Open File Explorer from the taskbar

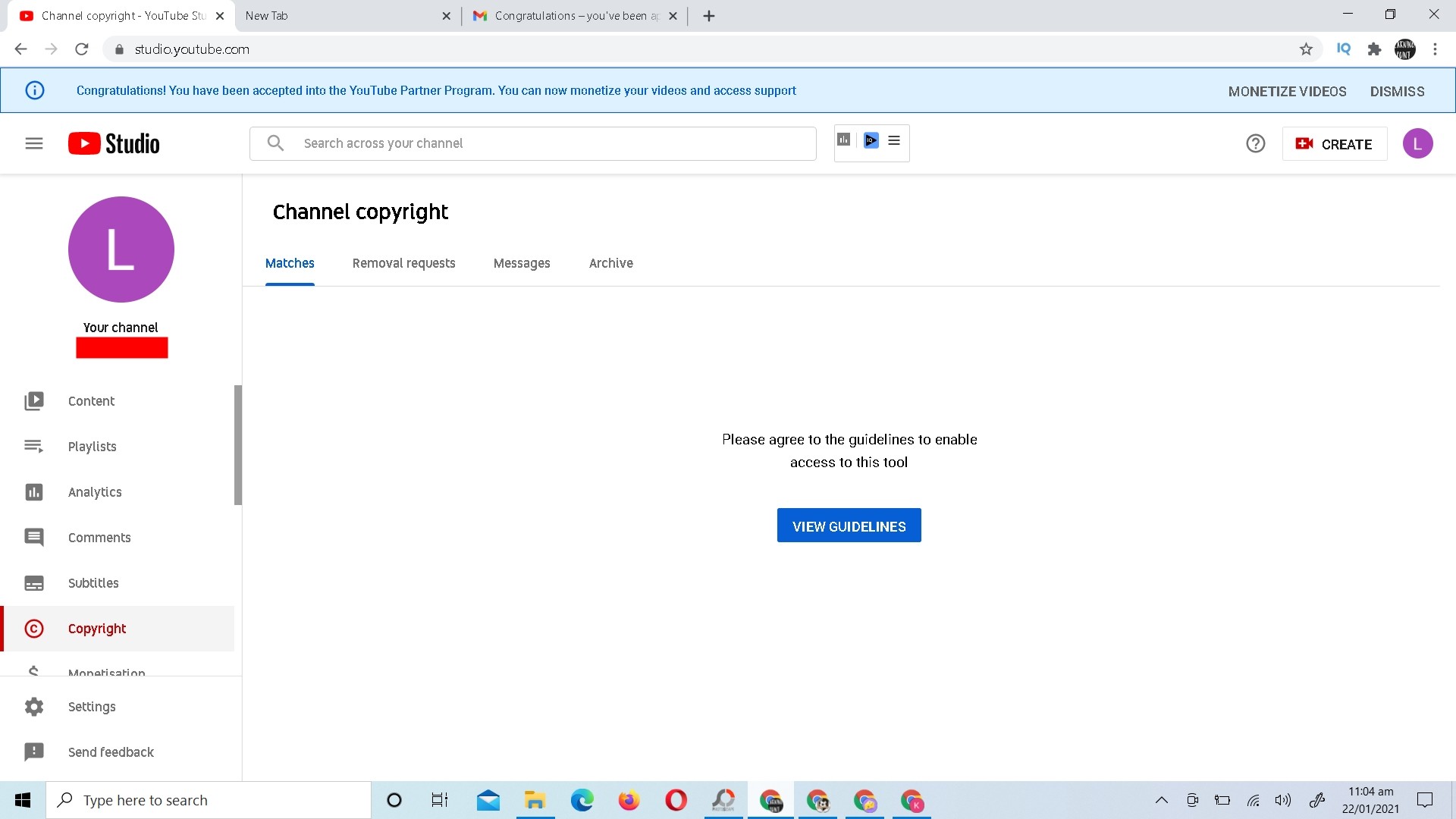tap(535, 800)
